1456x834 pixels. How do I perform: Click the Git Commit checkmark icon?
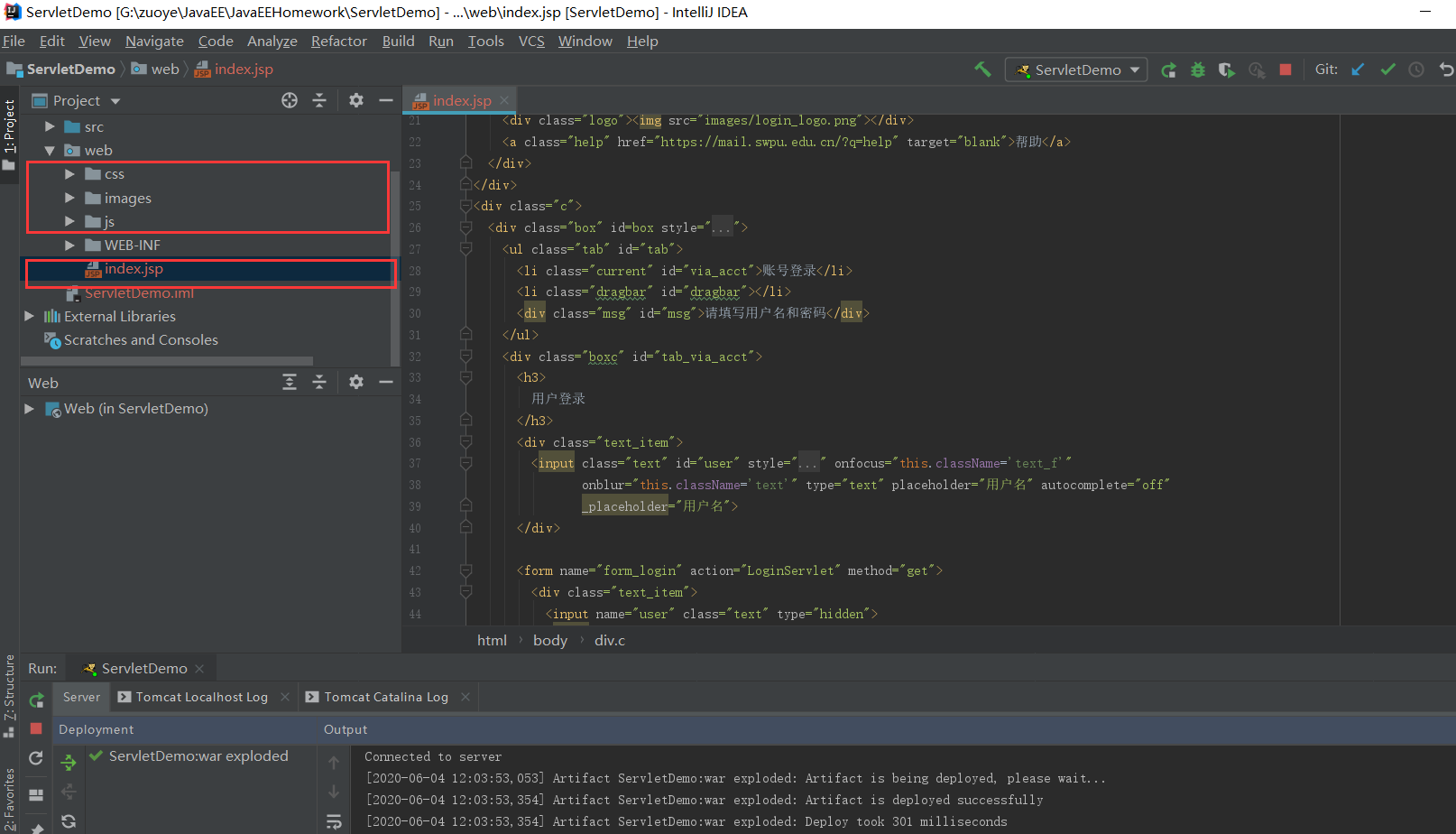coord(1387,69)
